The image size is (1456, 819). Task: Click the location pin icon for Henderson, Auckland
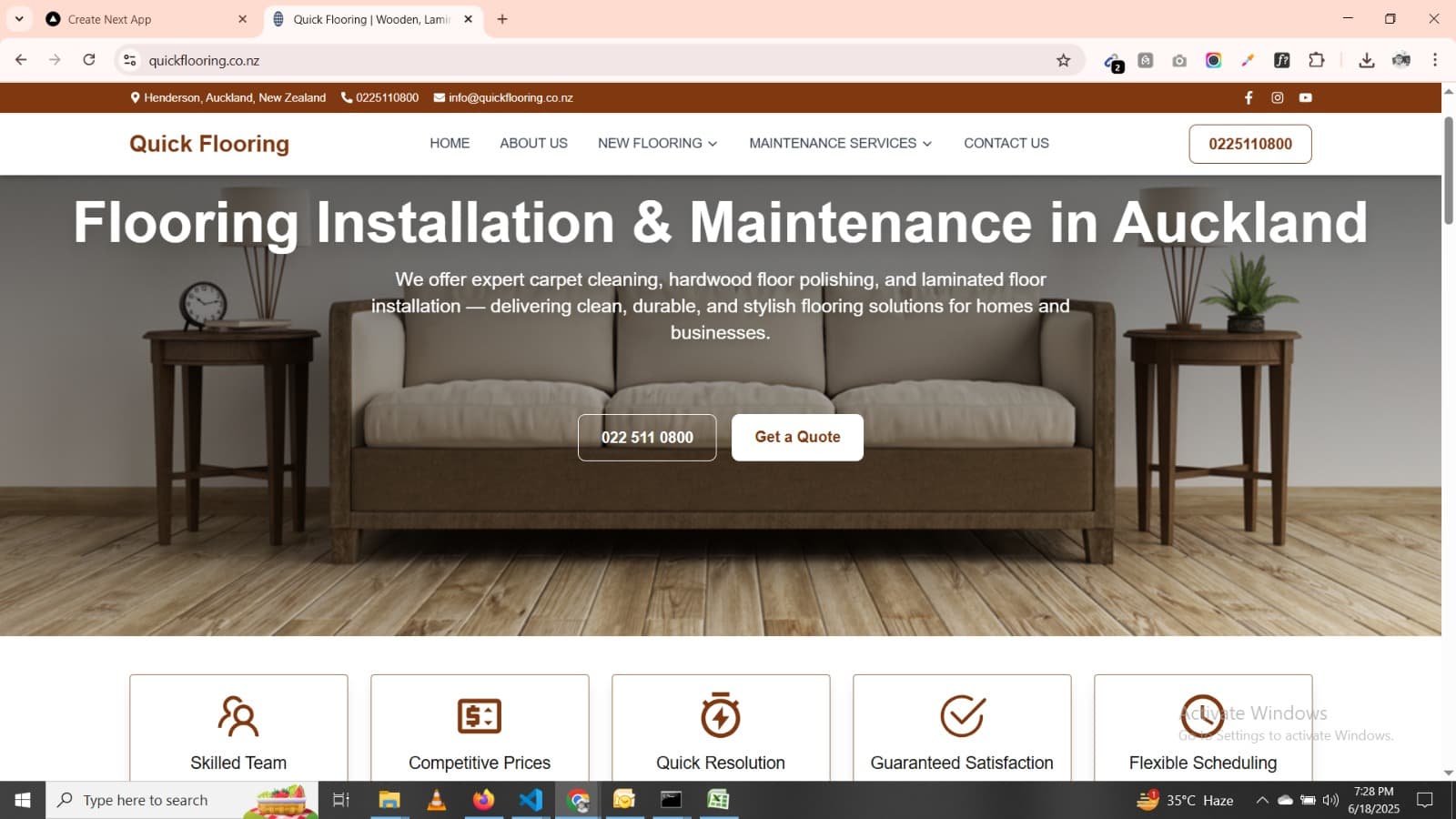tap(135, 97)
